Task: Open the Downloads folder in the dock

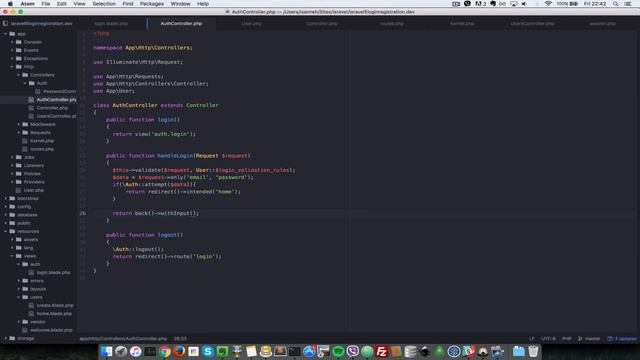Action: coord(518,351)
